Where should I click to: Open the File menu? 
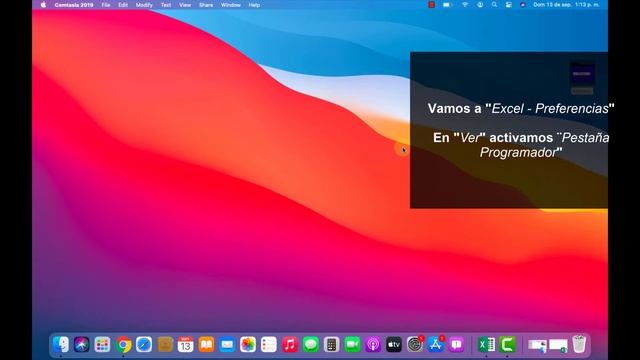point(106,5)
